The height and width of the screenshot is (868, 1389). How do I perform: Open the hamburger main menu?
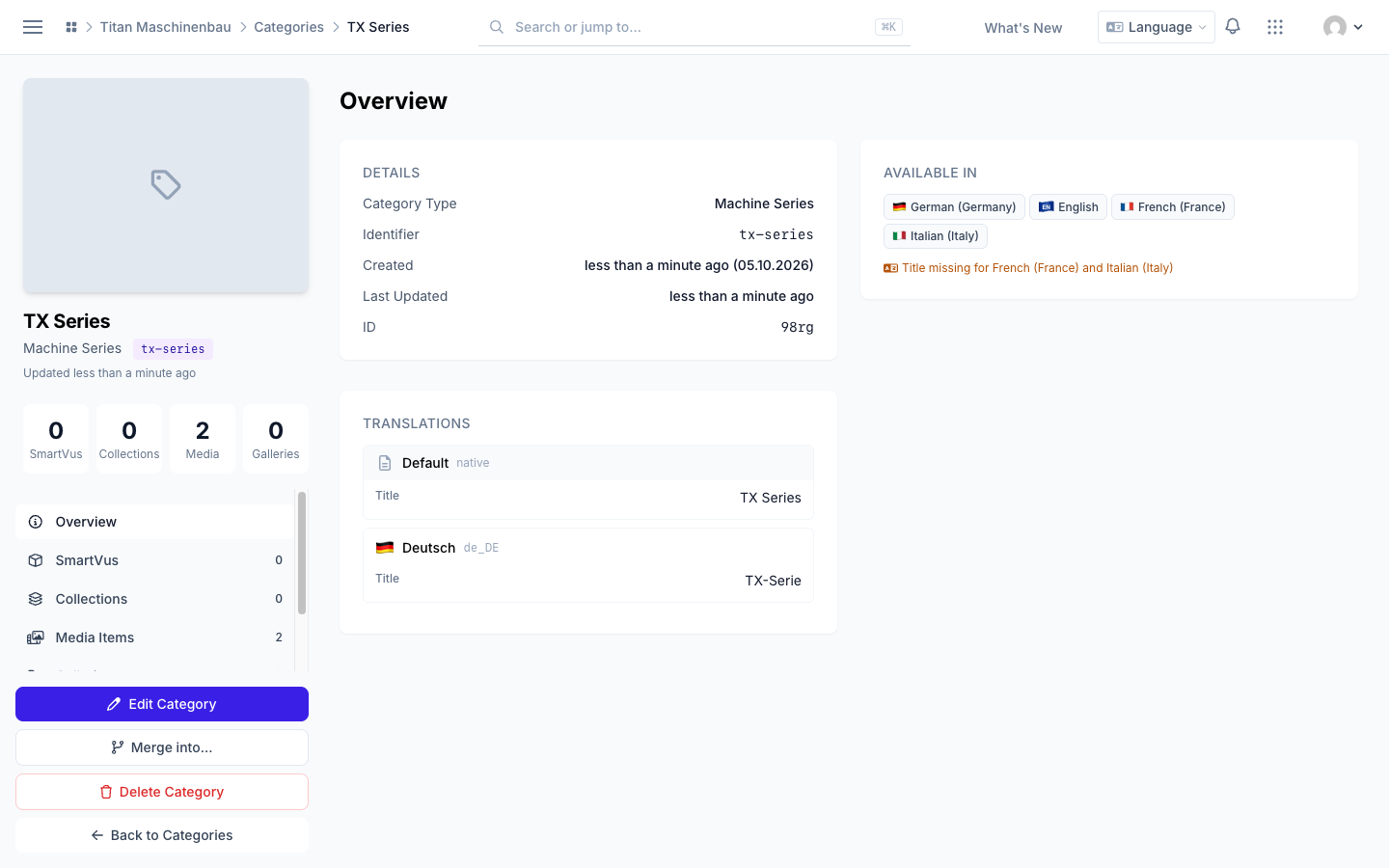point(33,27)
